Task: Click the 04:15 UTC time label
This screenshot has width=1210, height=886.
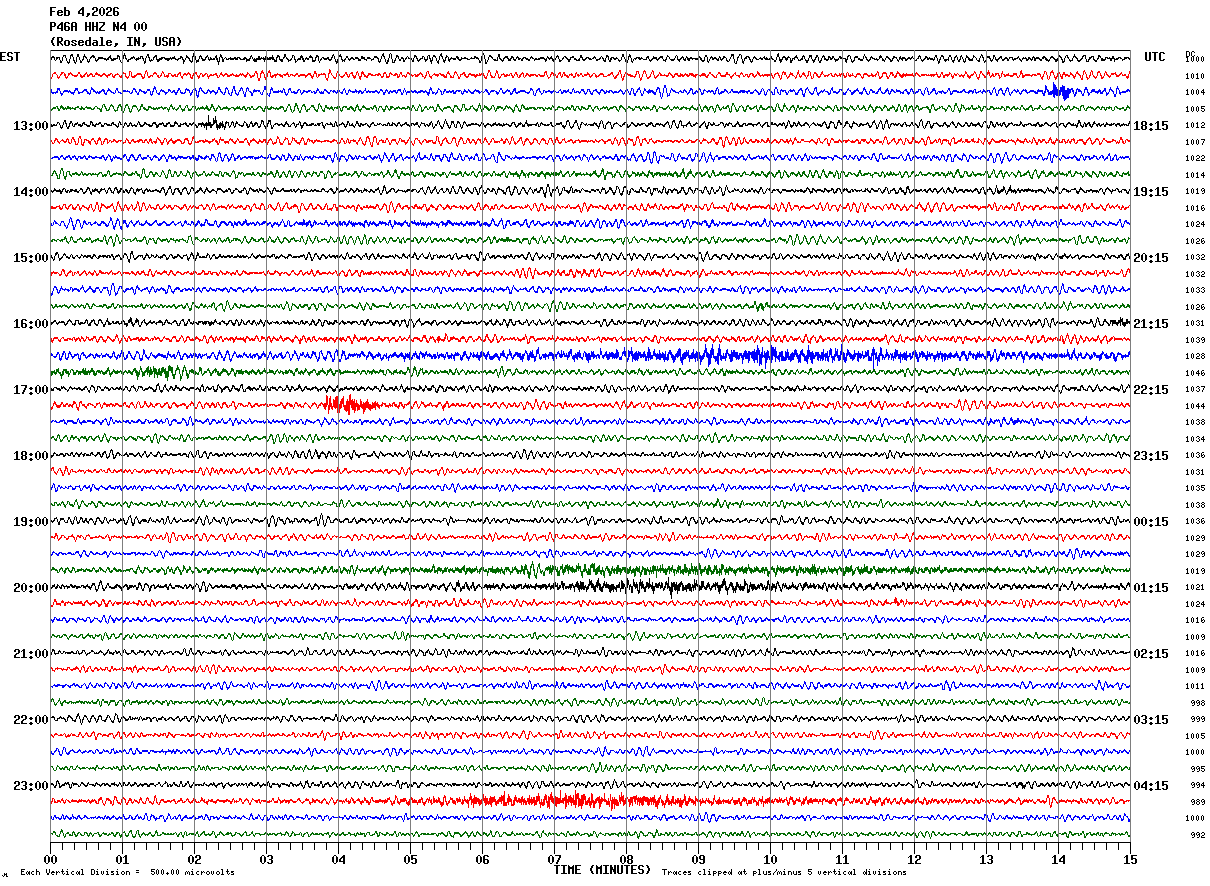Action: coord(1151,786)
